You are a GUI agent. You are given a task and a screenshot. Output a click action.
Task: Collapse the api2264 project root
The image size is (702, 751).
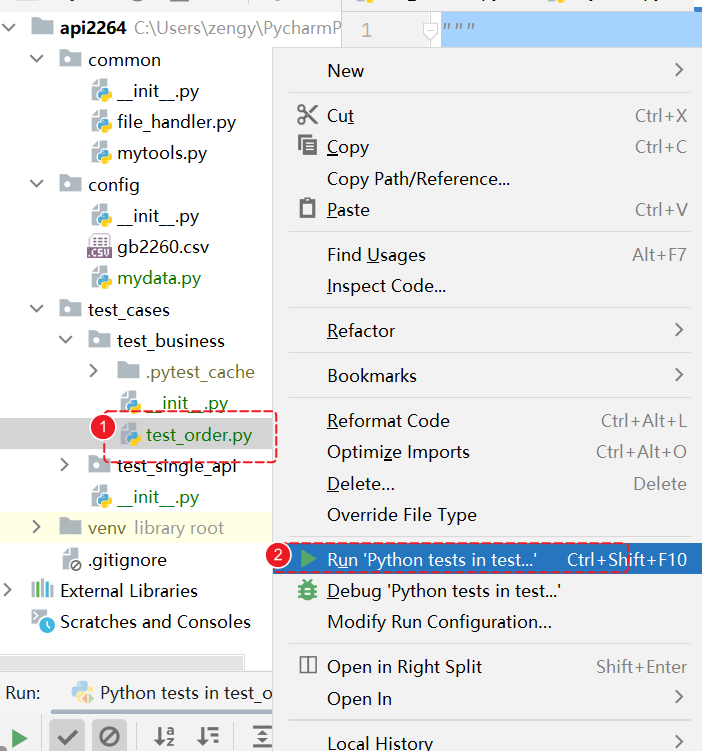(x=9, y=27)
